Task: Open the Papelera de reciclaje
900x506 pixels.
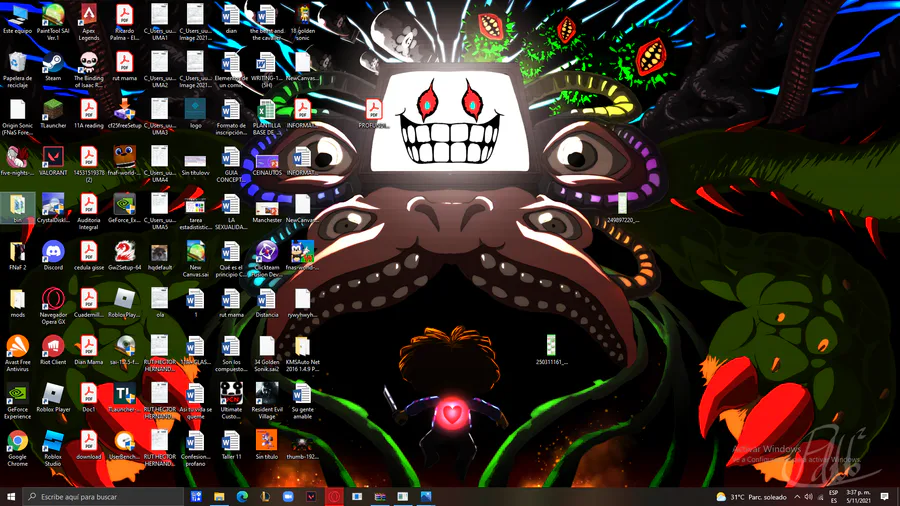Action: click(17, 71)
